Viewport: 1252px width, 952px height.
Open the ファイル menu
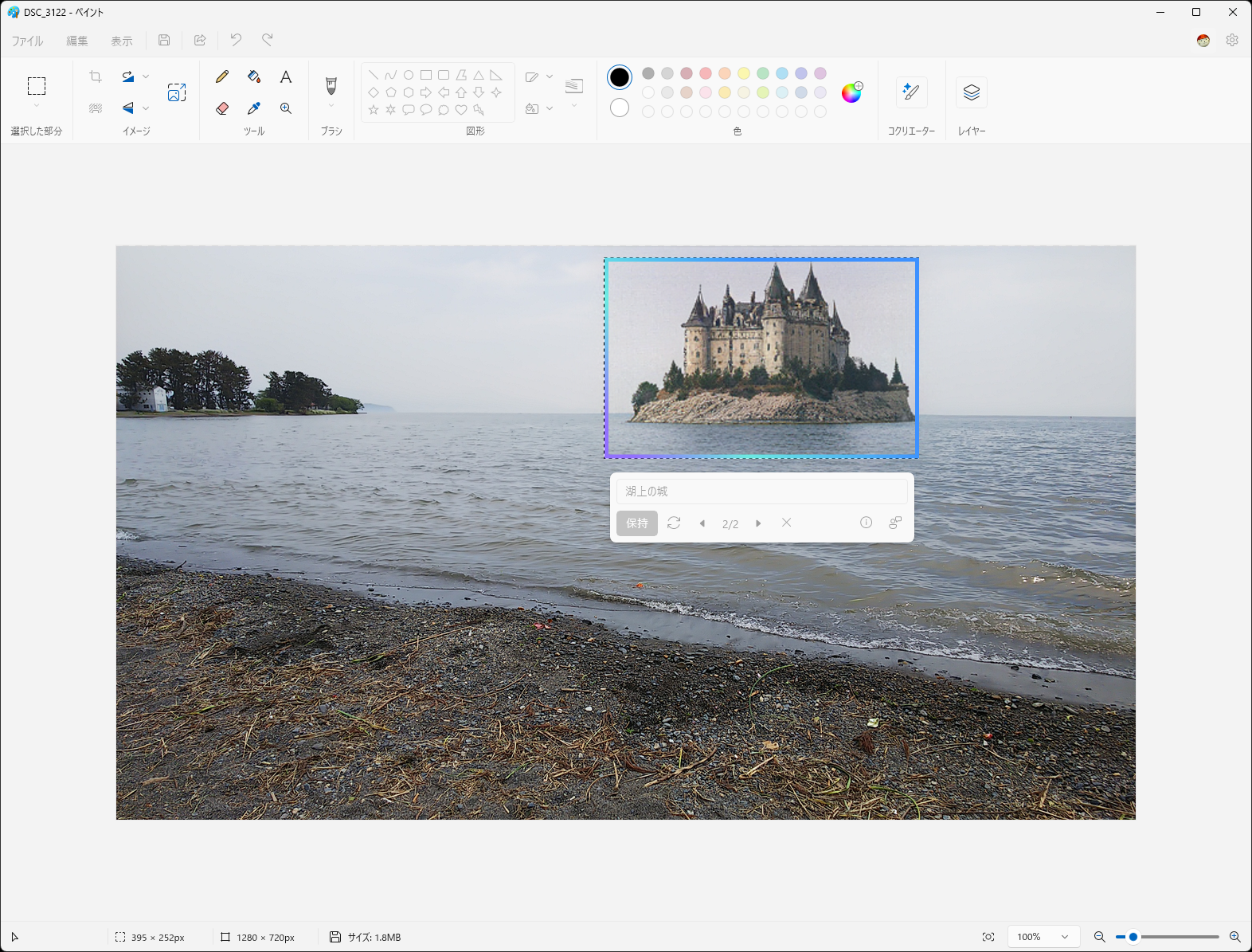[27, 41]
